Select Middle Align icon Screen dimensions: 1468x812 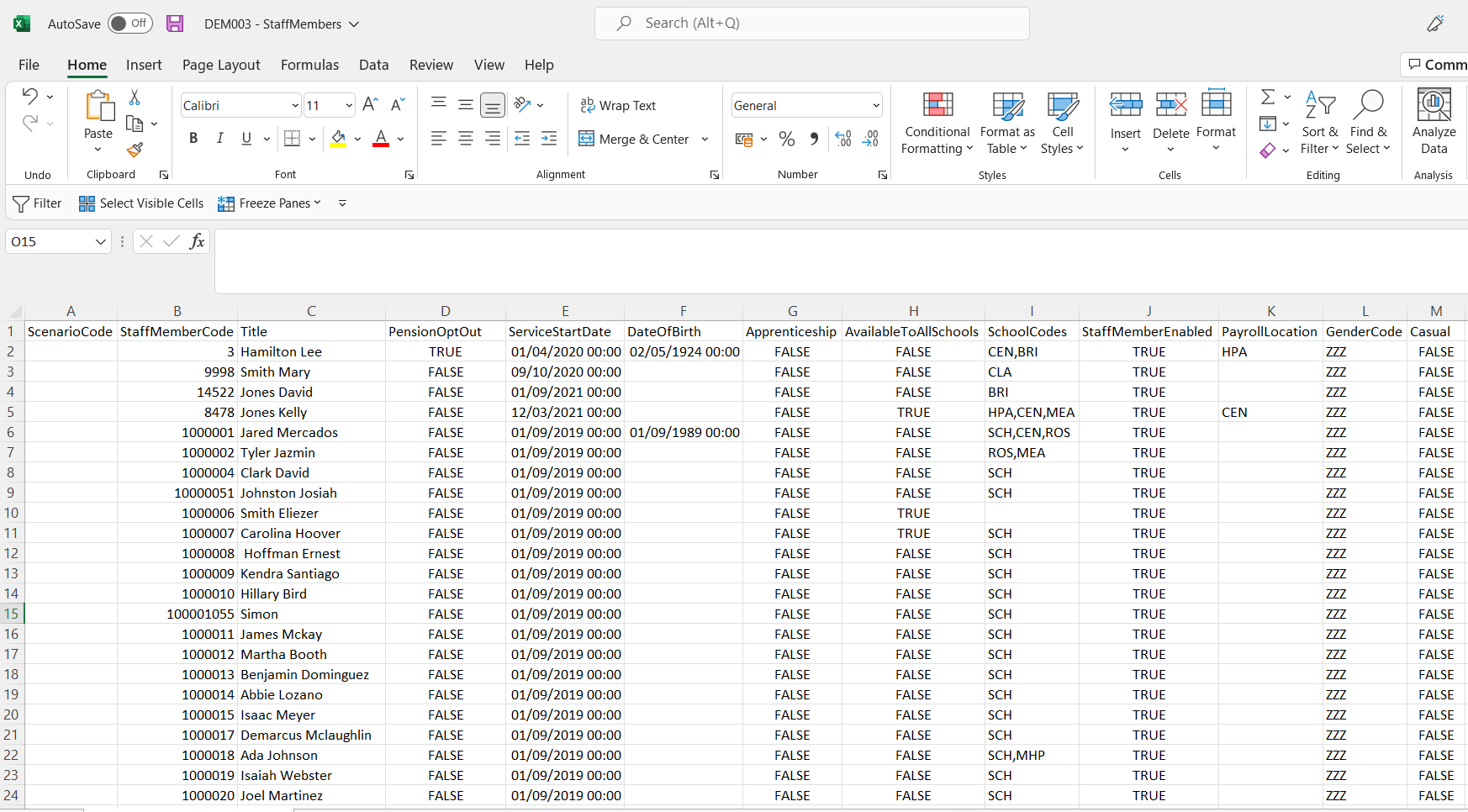pyautogui.click(x=466, y=105)
